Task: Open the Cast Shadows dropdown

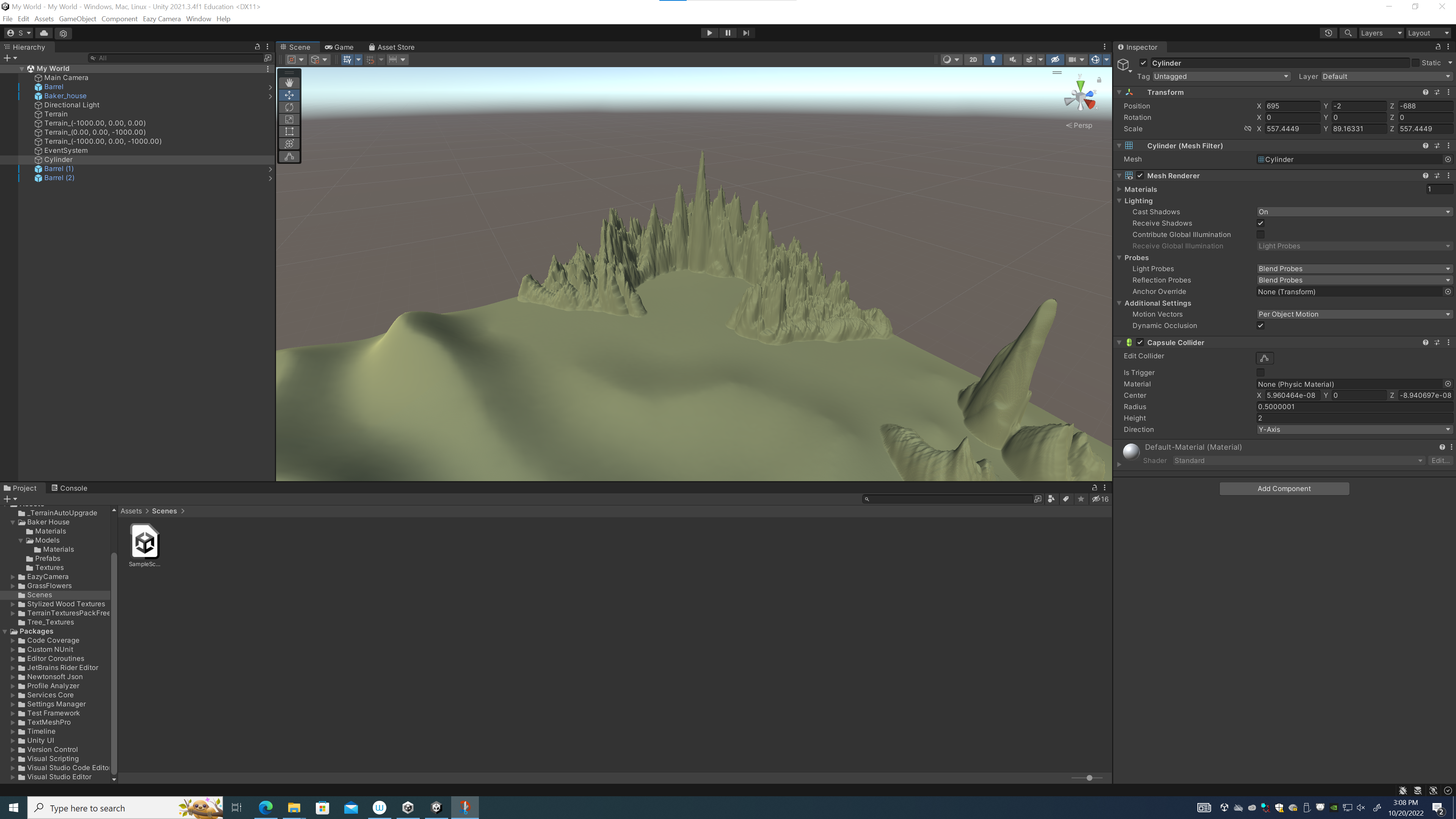Action: (x=1354, y=212)
